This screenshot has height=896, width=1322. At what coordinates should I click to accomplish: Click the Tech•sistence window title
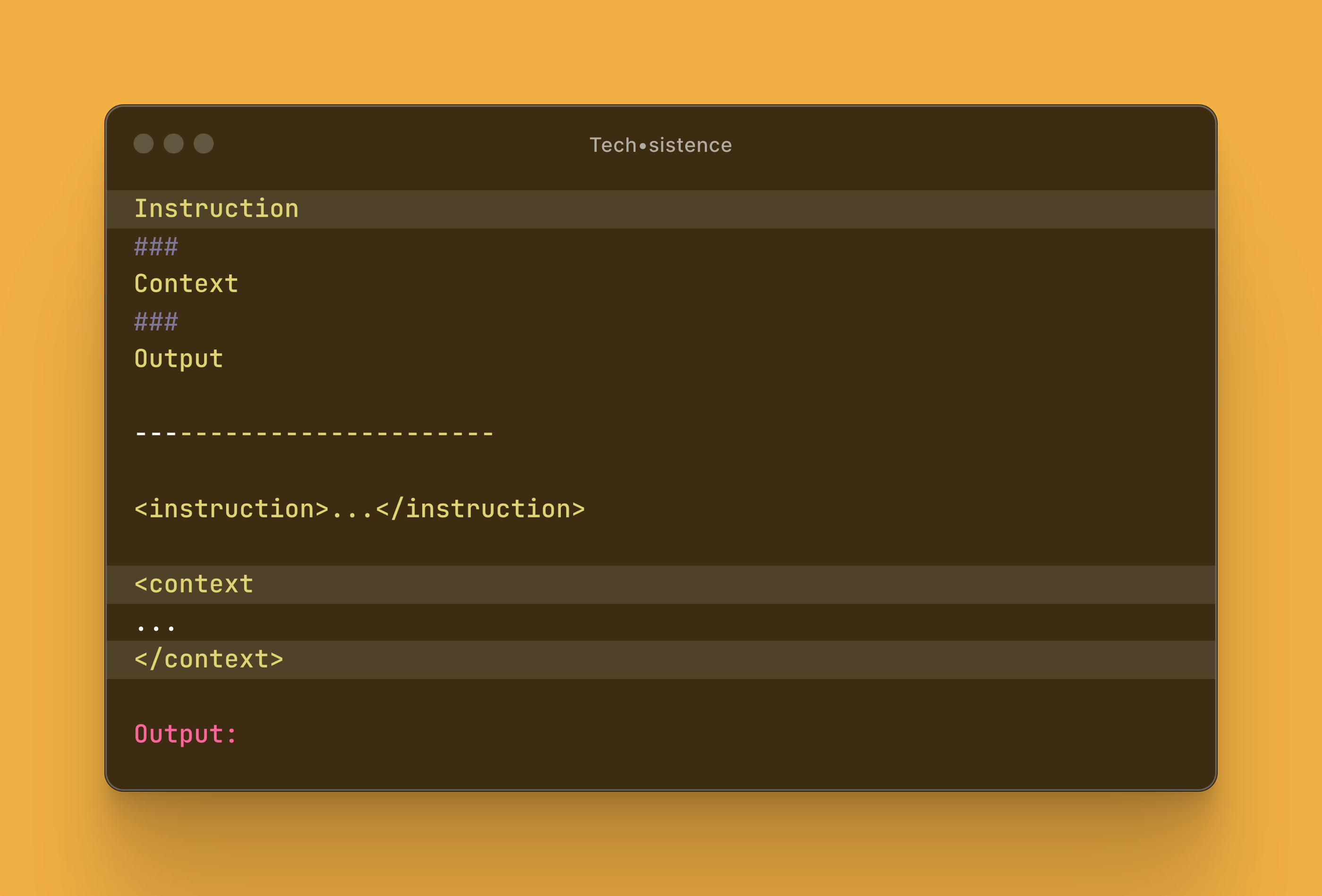(661, 145)
